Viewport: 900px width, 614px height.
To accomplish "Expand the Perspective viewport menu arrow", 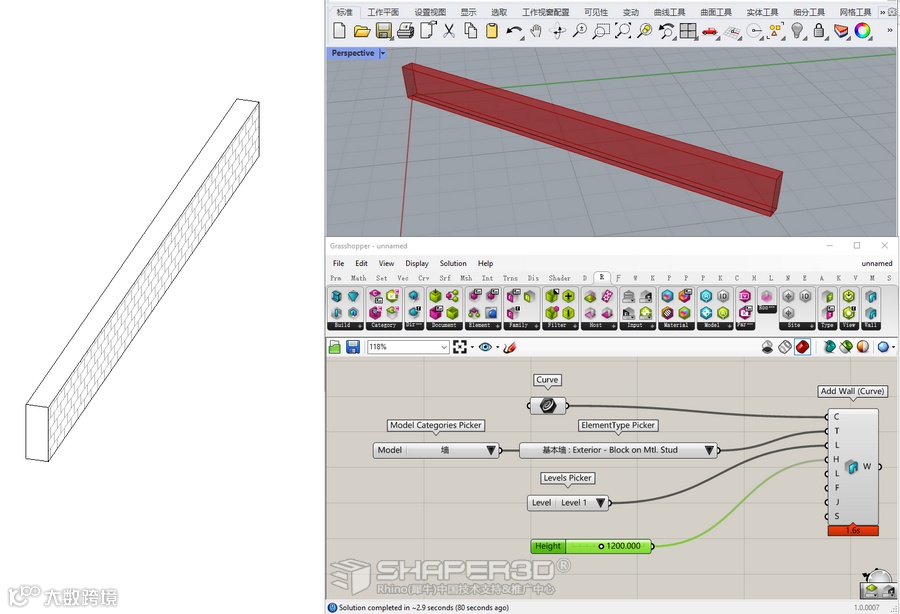I will [x=383, y=53].
